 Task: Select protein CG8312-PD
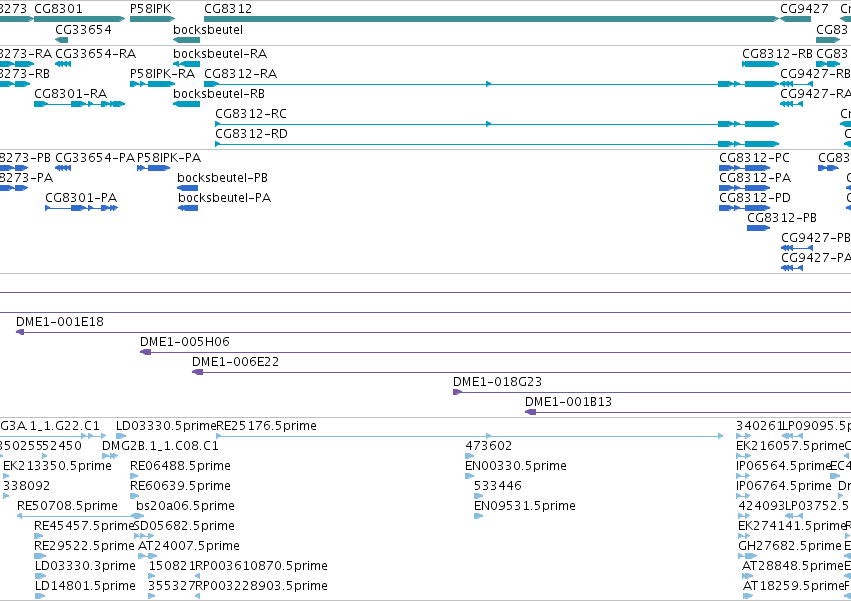click(755, 198)
